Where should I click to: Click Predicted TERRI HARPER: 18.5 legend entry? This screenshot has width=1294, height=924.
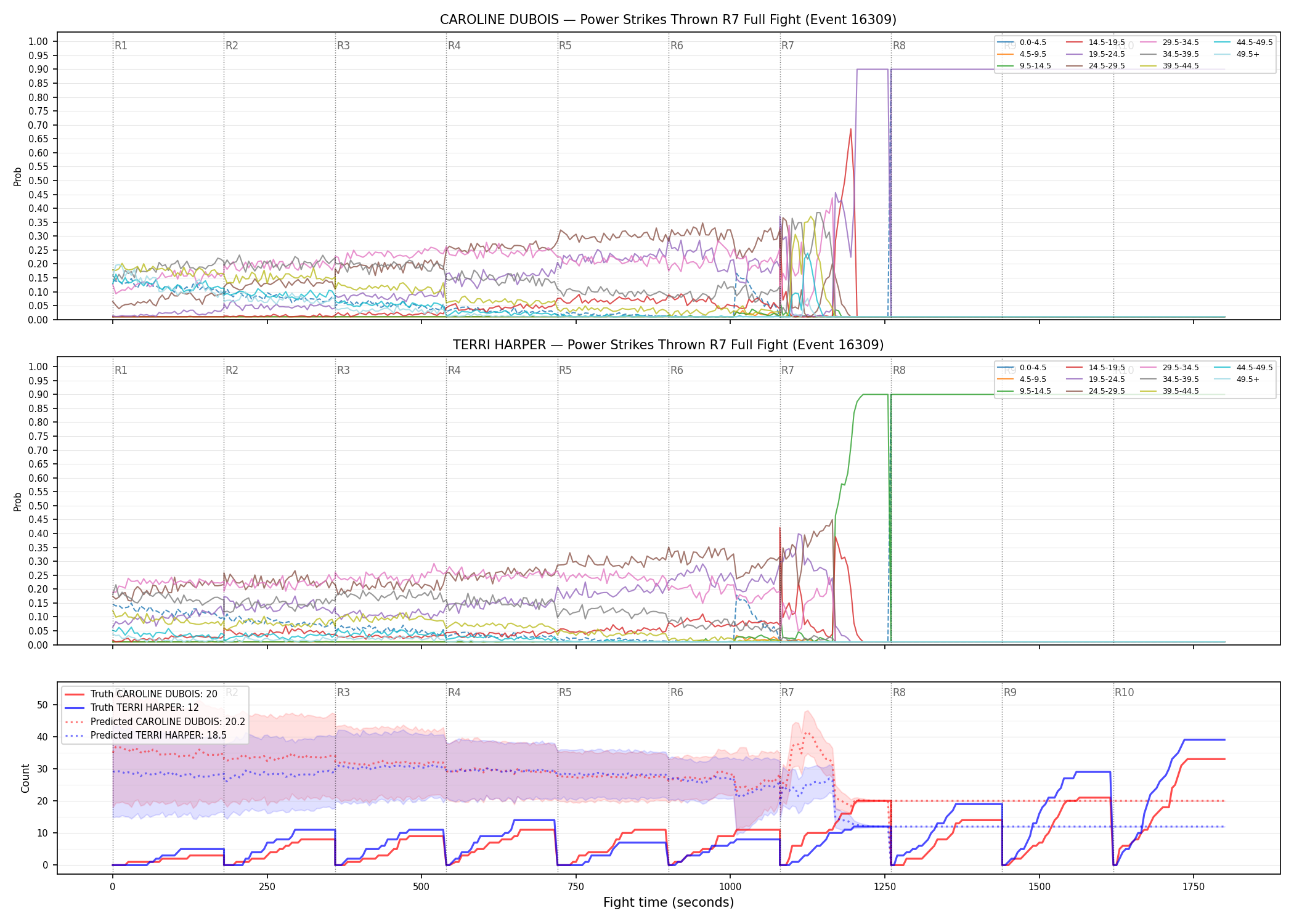coord(145,735)
